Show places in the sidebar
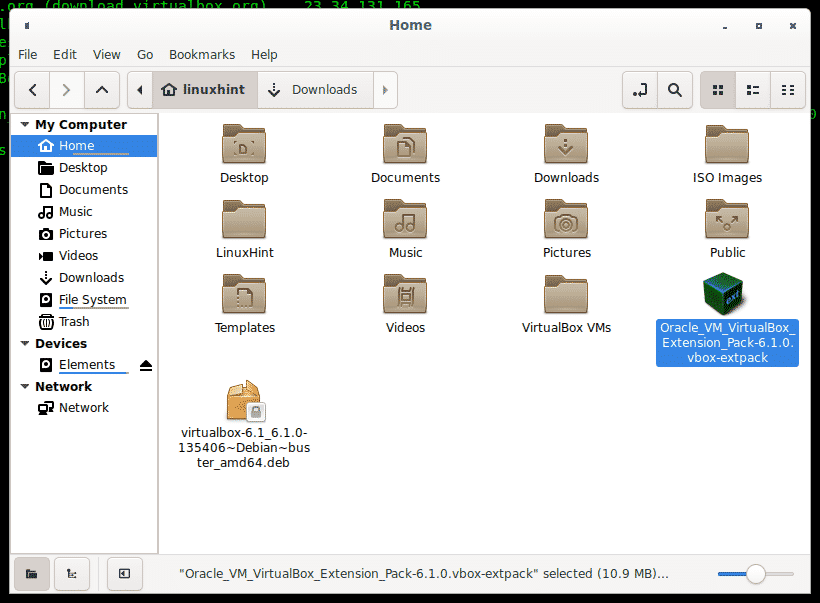 [32, 574]
